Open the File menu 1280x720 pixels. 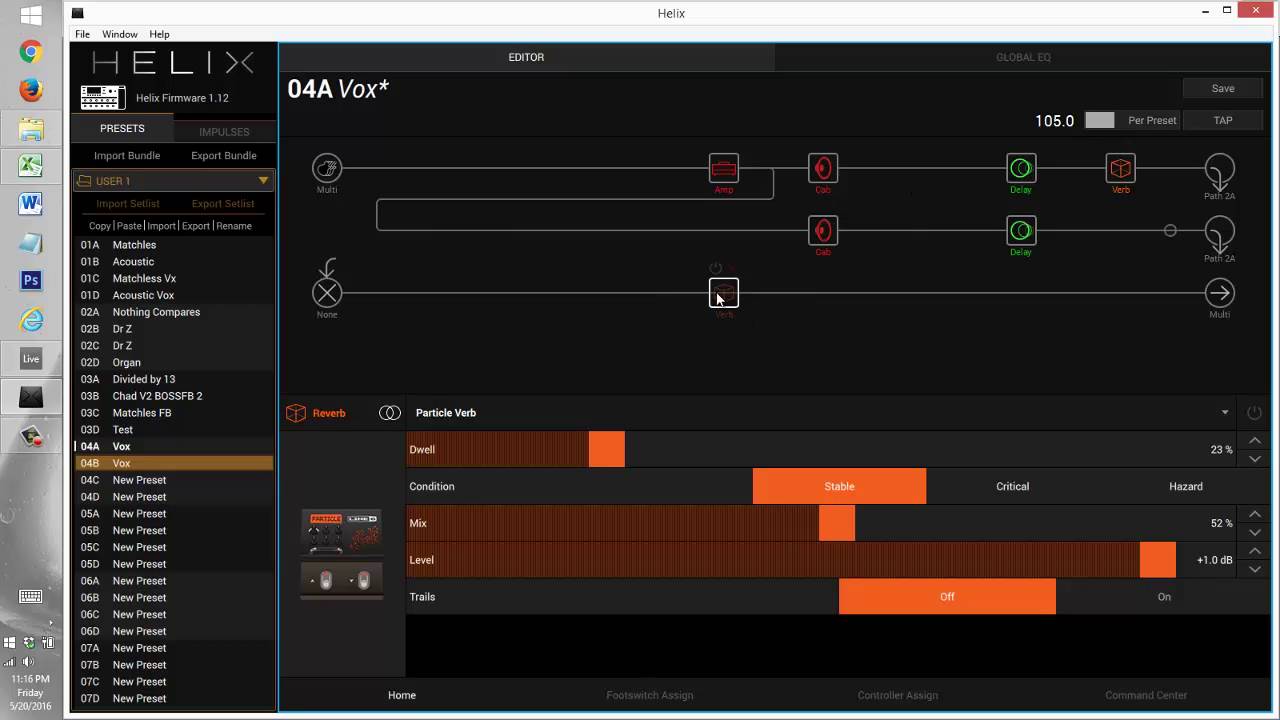(x=82, y=34)
